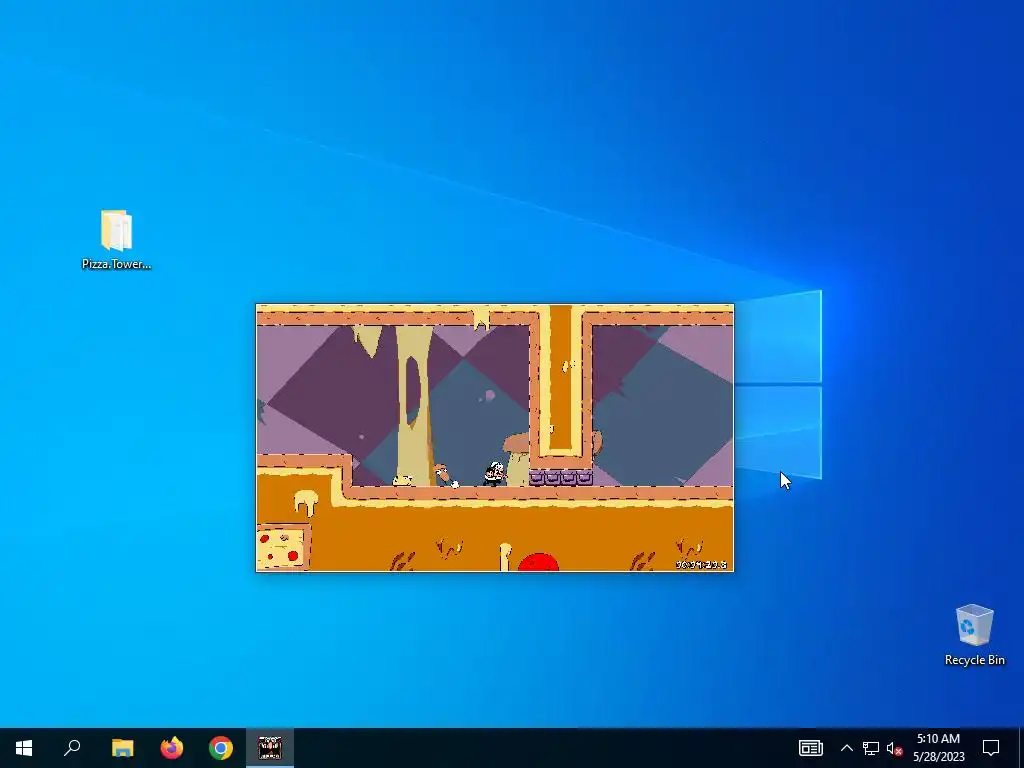Open the Action Center notifications icon
The height and width of the screenshot is (768, 1024).
[991, 748]
